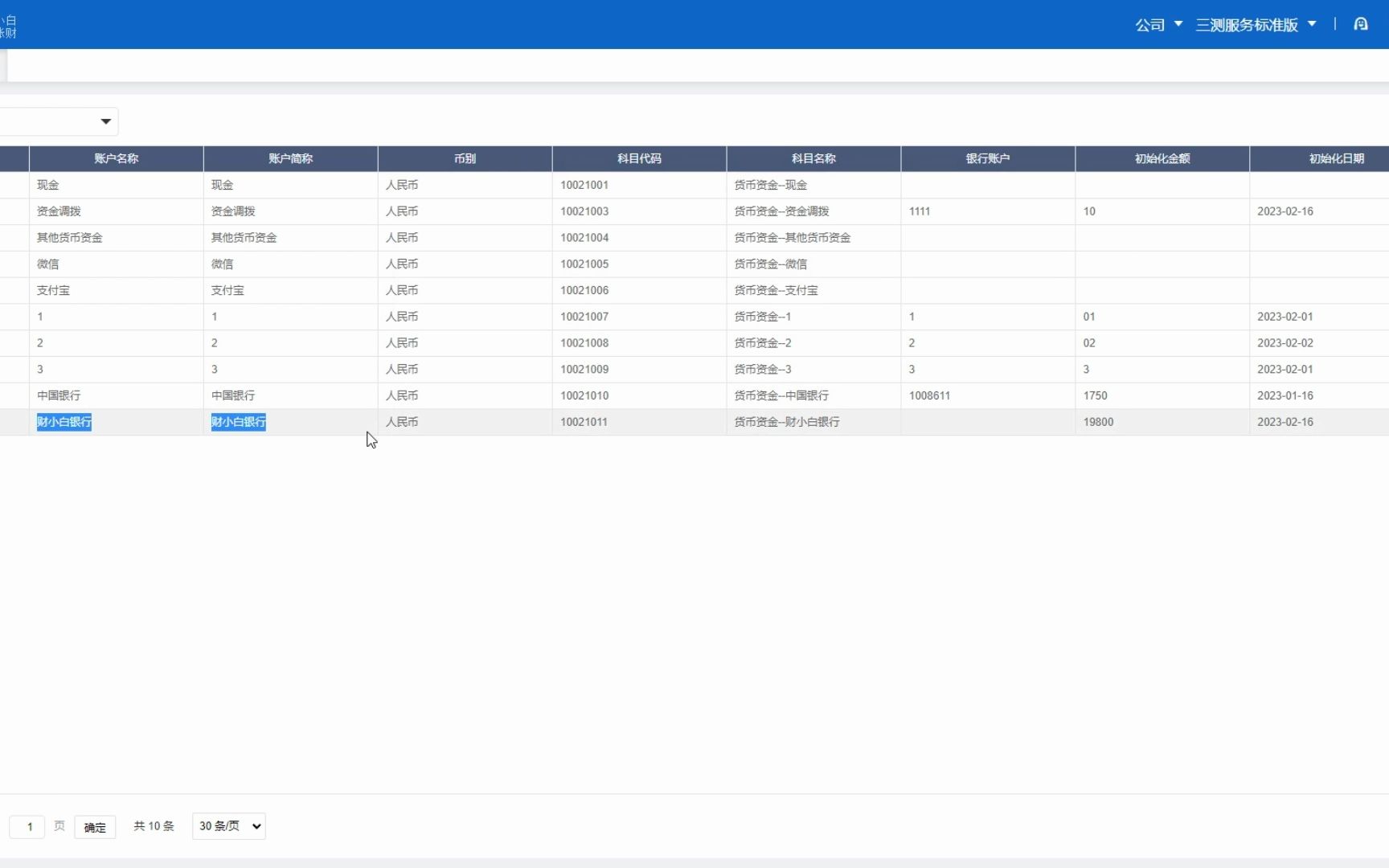Viewport: 1389px width, 868px height.
Task: Click 货币资金--支付宝 subject name
Action: tap(776, 290)
